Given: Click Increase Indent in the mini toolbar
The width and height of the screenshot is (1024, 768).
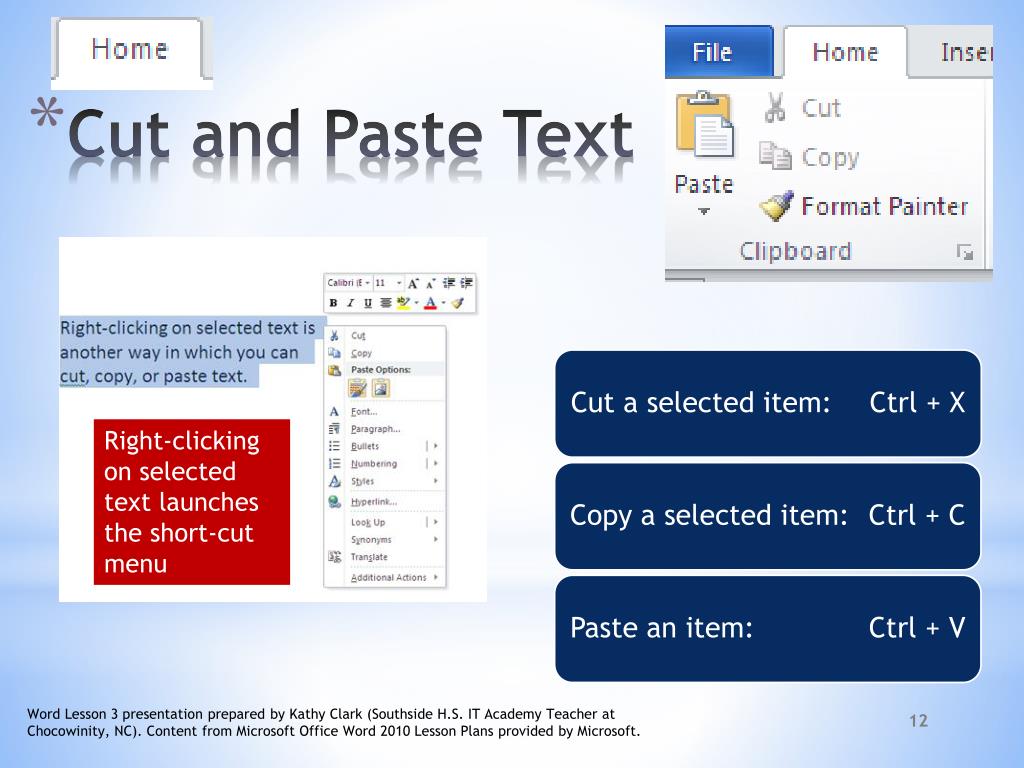Looking at the screenshot, I should click(466, 283).
